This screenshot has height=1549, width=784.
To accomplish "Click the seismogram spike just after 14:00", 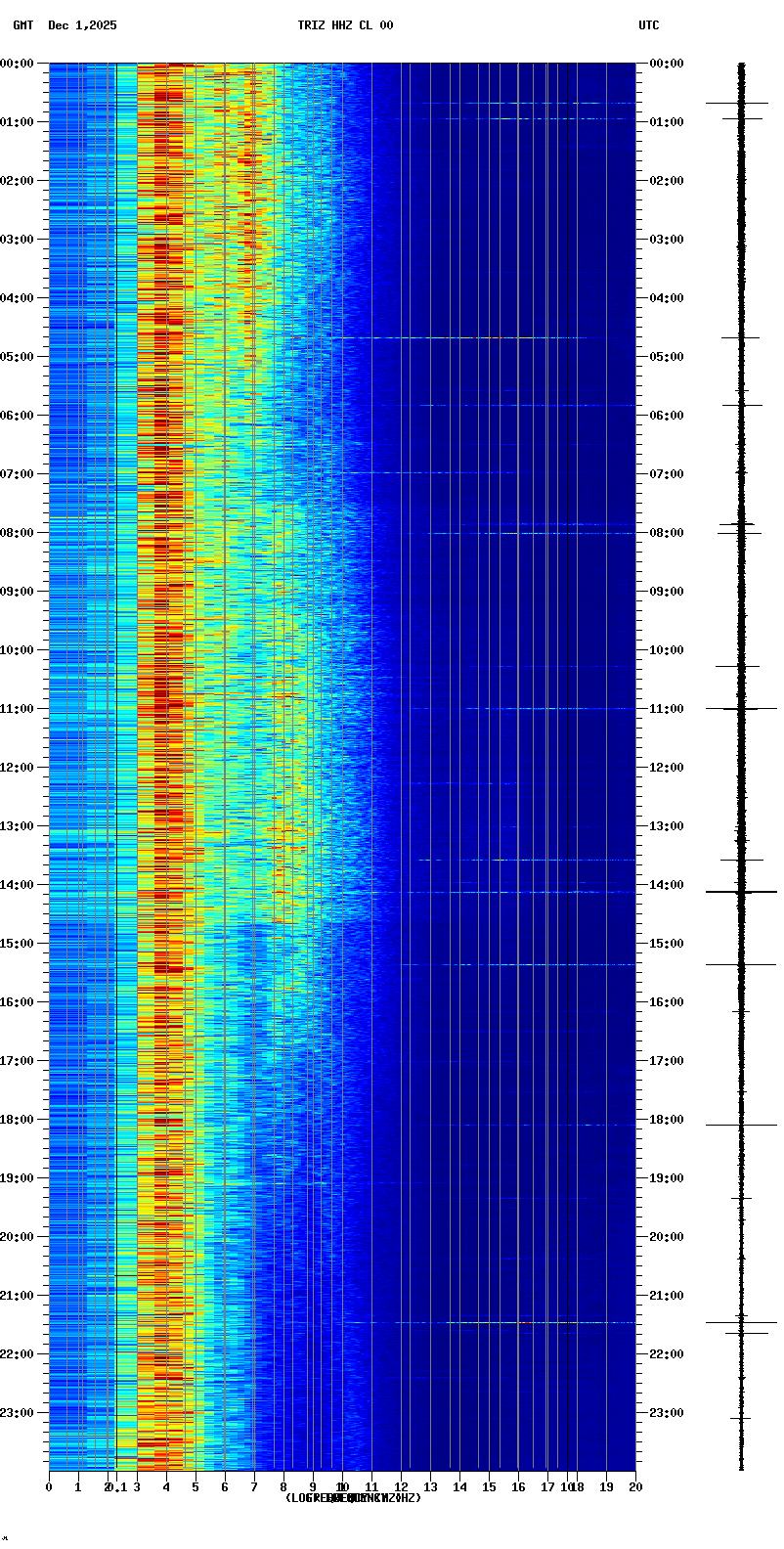I will click(741, 892).
